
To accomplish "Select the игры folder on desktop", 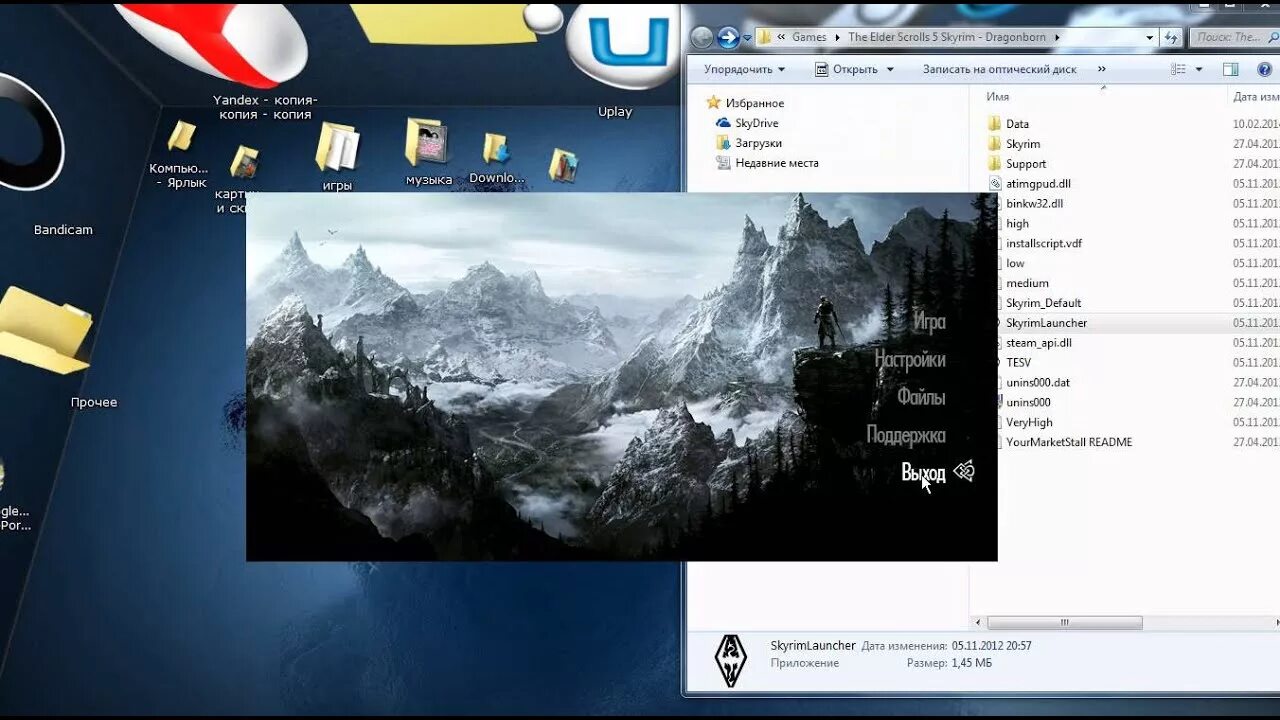I will pos(337,158).
